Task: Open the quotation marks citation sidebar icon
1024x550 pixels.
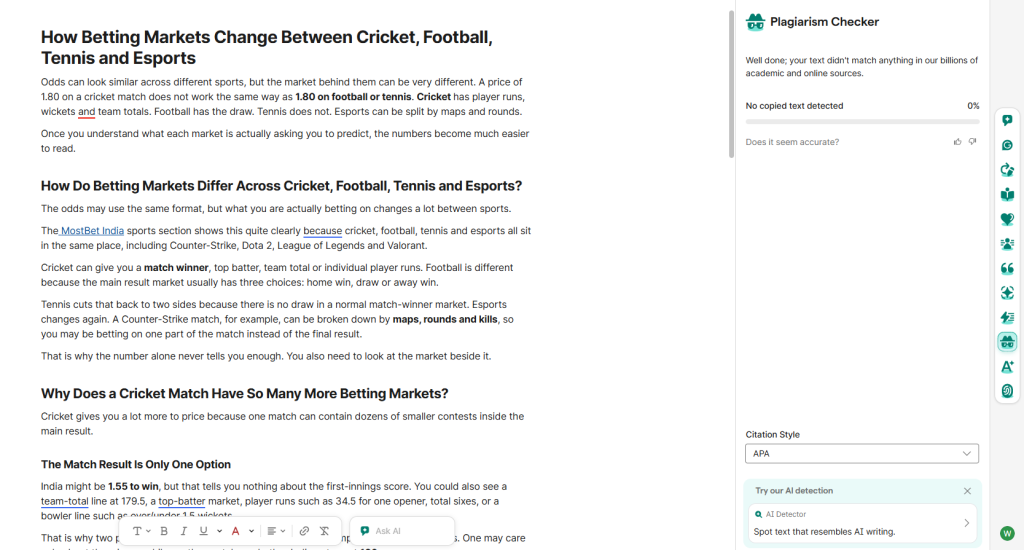Action: tap(1007, 268)
